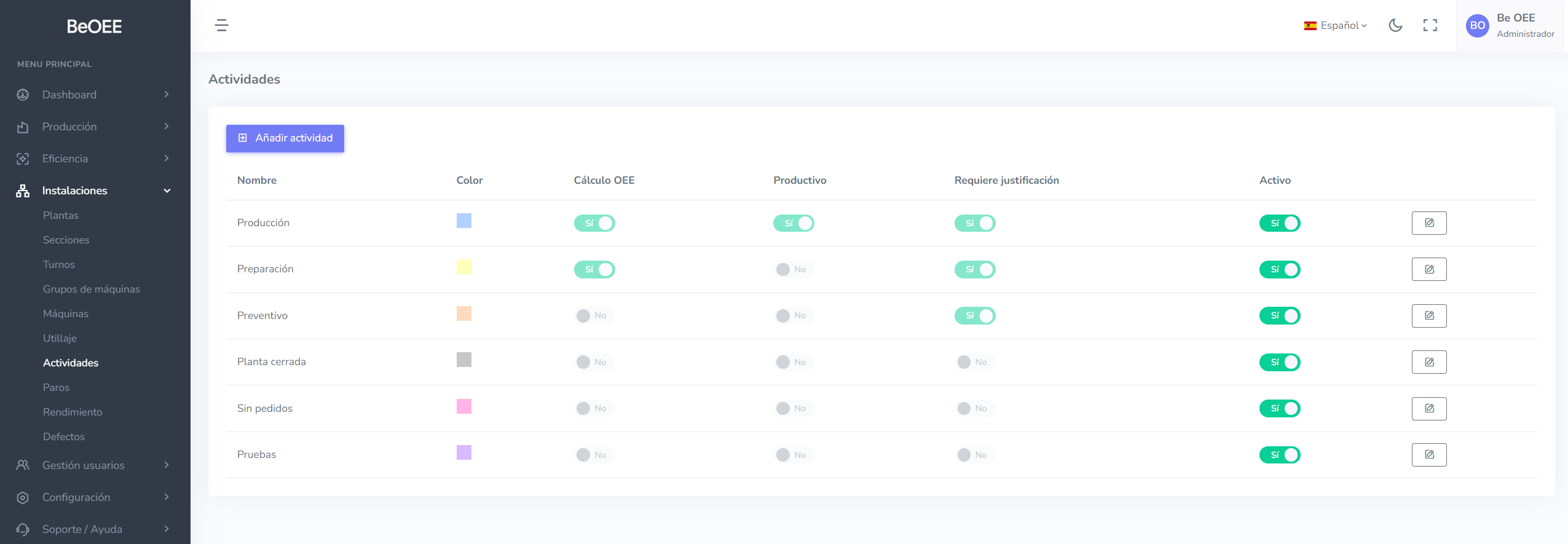
Task: Select the Planta cerrada name cell
Action: click(272, 362)
